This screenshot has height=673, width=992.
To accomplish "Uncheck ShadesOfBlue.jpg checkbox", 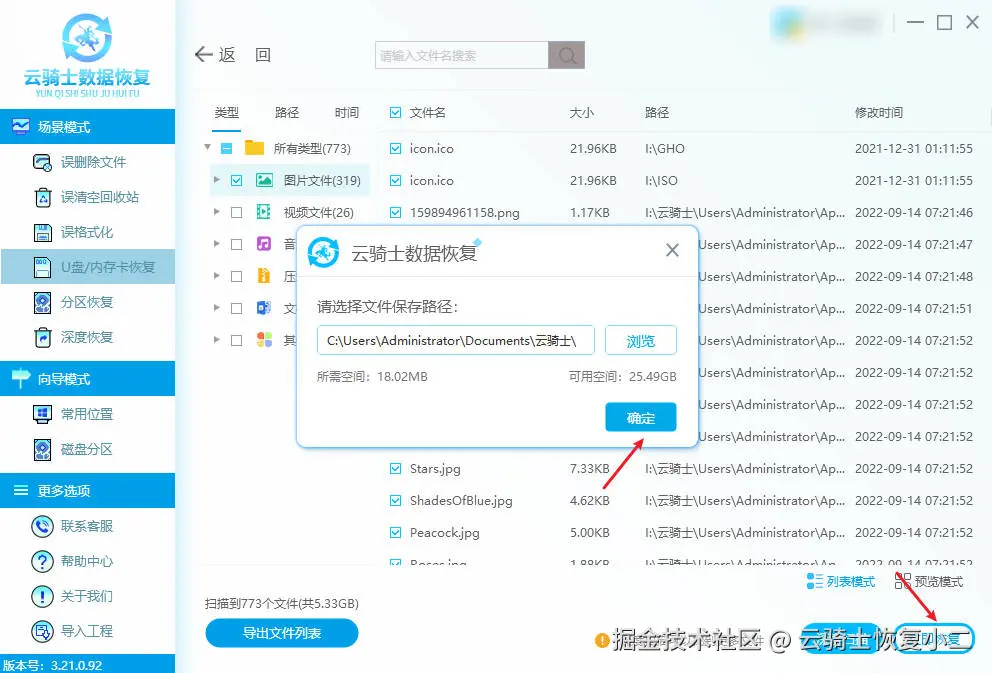I will point(395,501).
